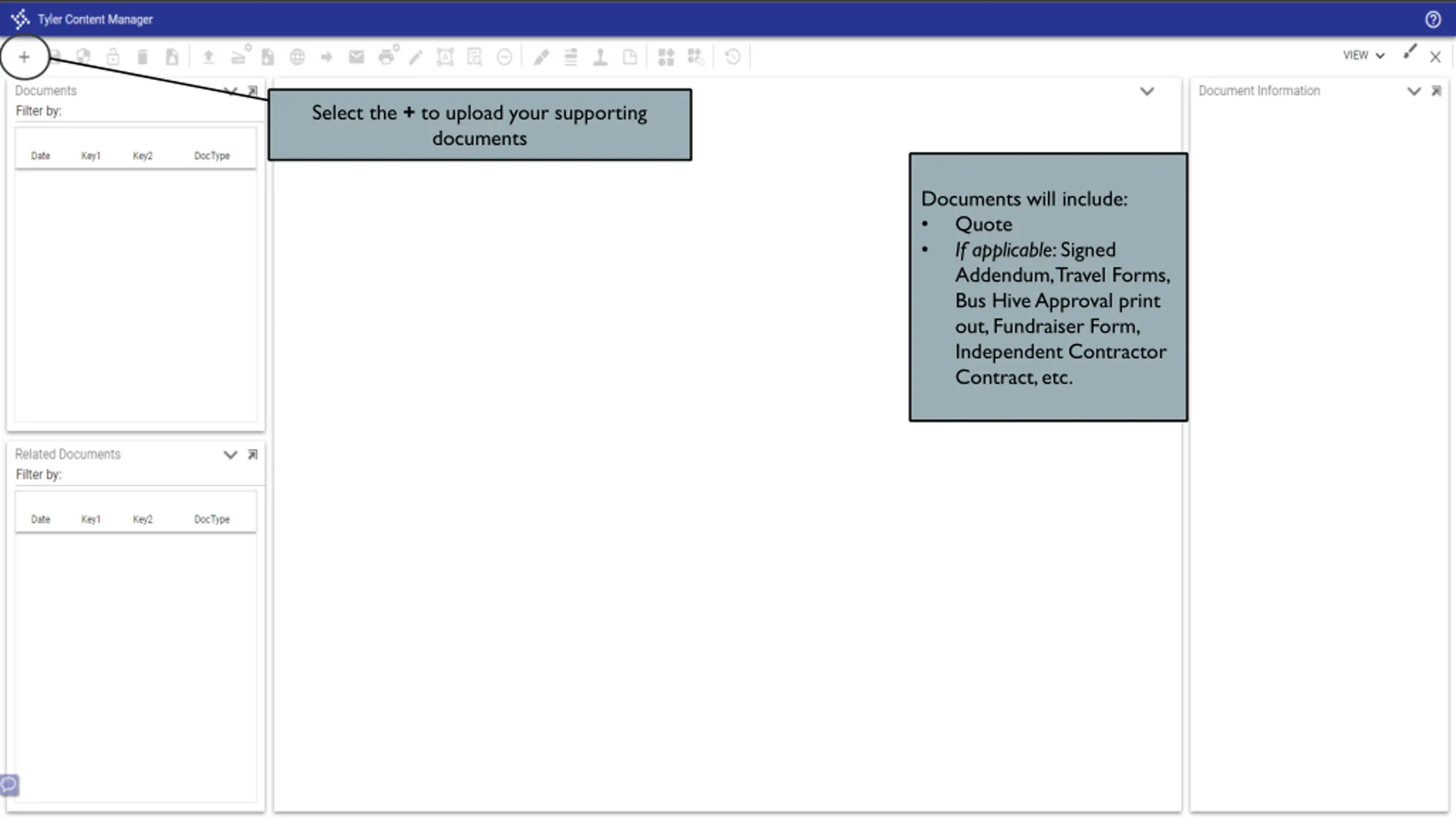1456x819 pixels.
Task: Click the rubber stamp icon
Action: click(x=600, y=57)
